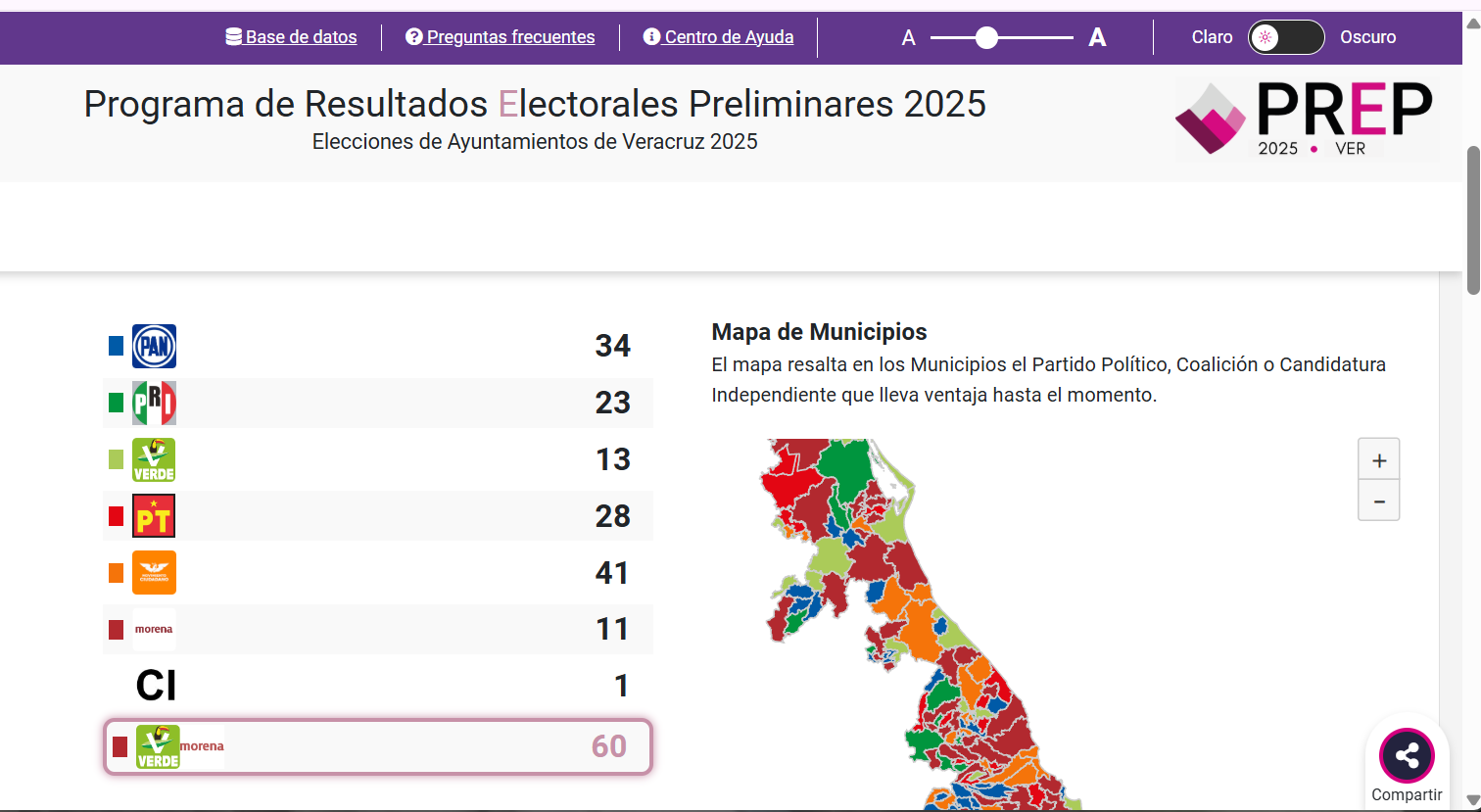Zoom in the map with plus button
The image size is (1481, 812).
[x=1378, y=460]
